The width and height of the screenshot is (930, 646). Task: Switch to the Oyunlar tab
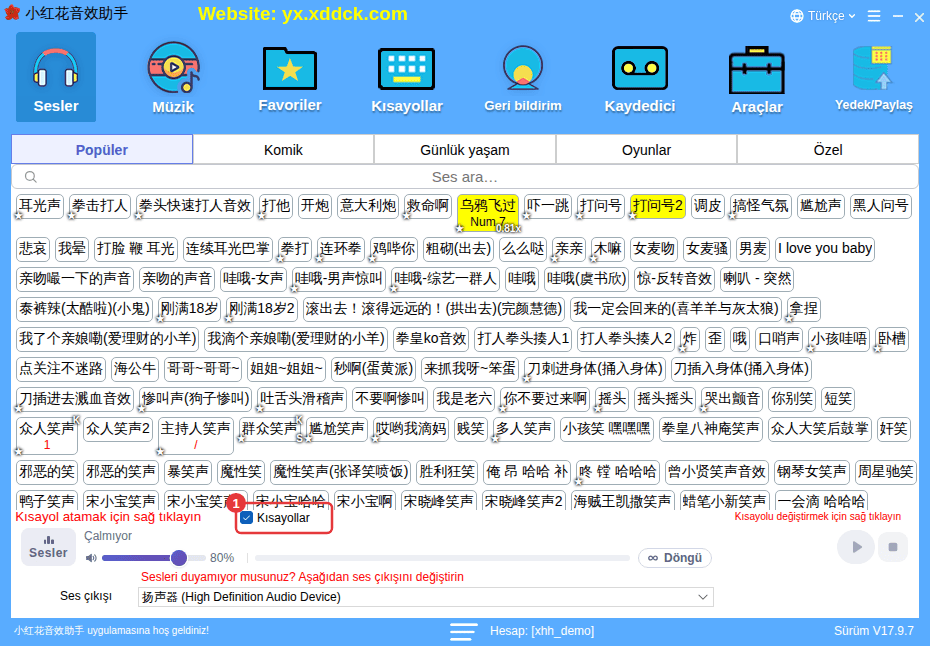pos(646,149)
